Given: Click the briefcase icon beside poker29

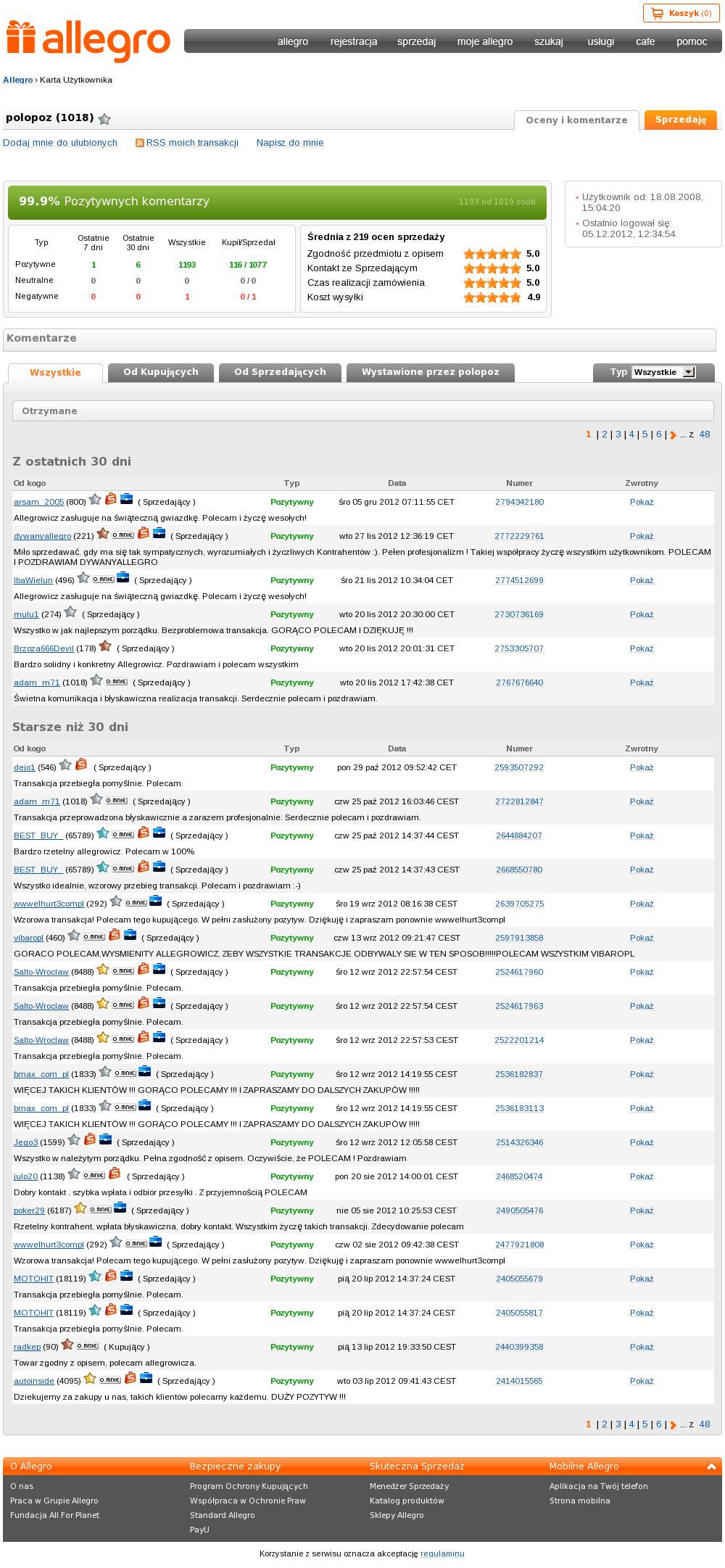Looking at the screenshot, I should (120, 1208).
